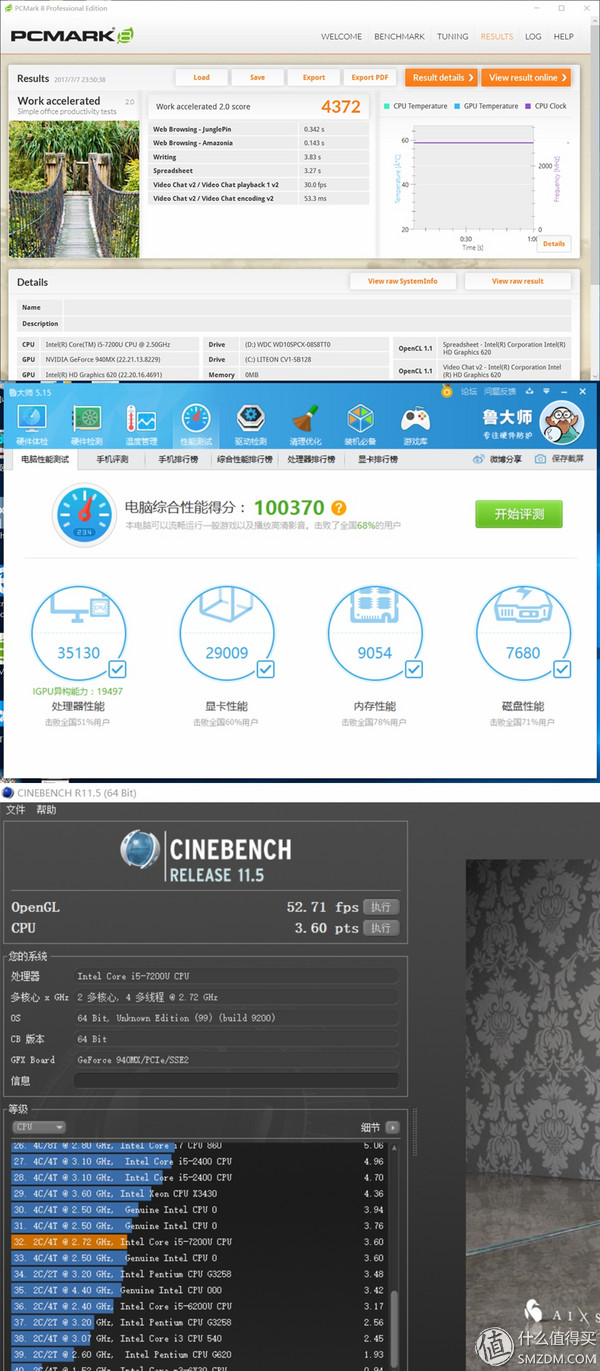Click View raw SystemInfo button

tap(403, 281)
